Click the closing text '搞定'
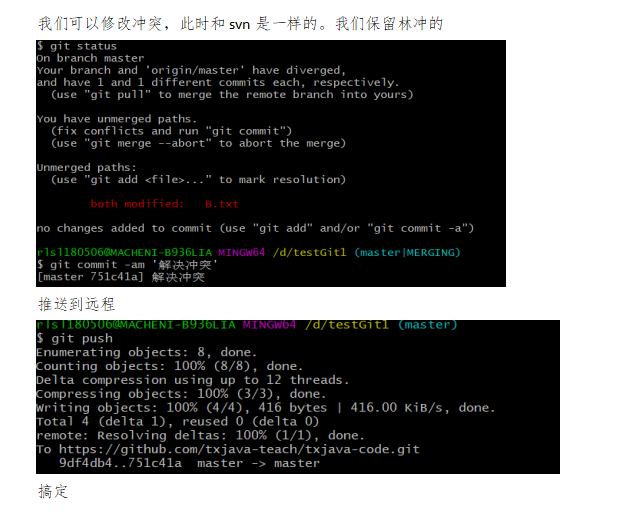Viewport: 635px width, 524px height. click(x=53, y=491)
